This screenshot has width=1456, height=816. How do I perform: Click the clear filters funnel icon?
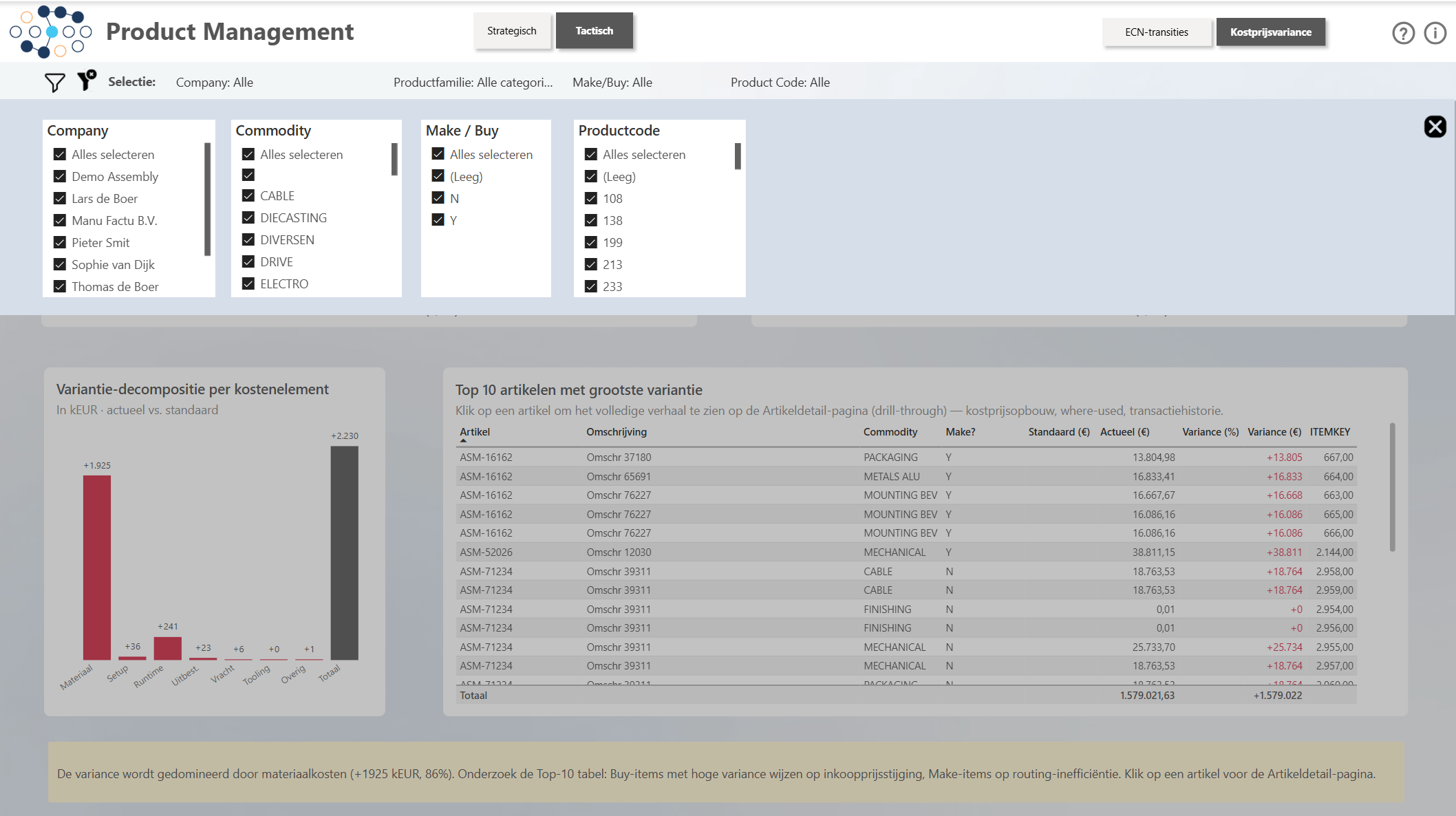click(x=87, y=80)
